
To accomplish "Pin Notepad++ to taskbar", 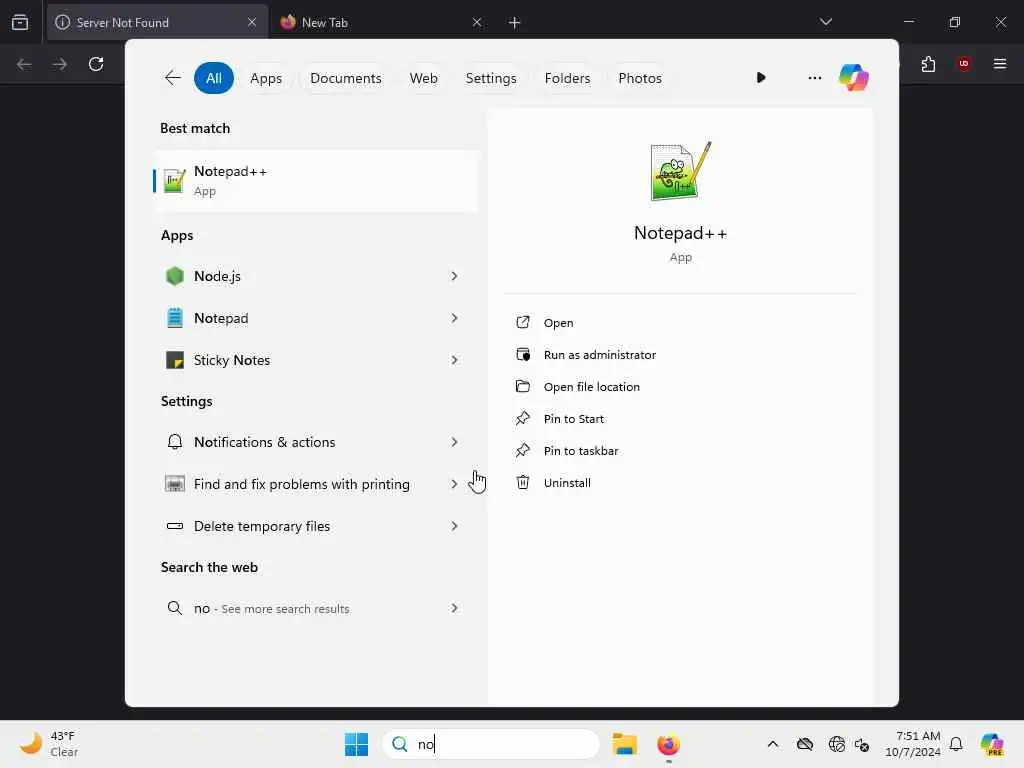I will (x=581, y=451).
